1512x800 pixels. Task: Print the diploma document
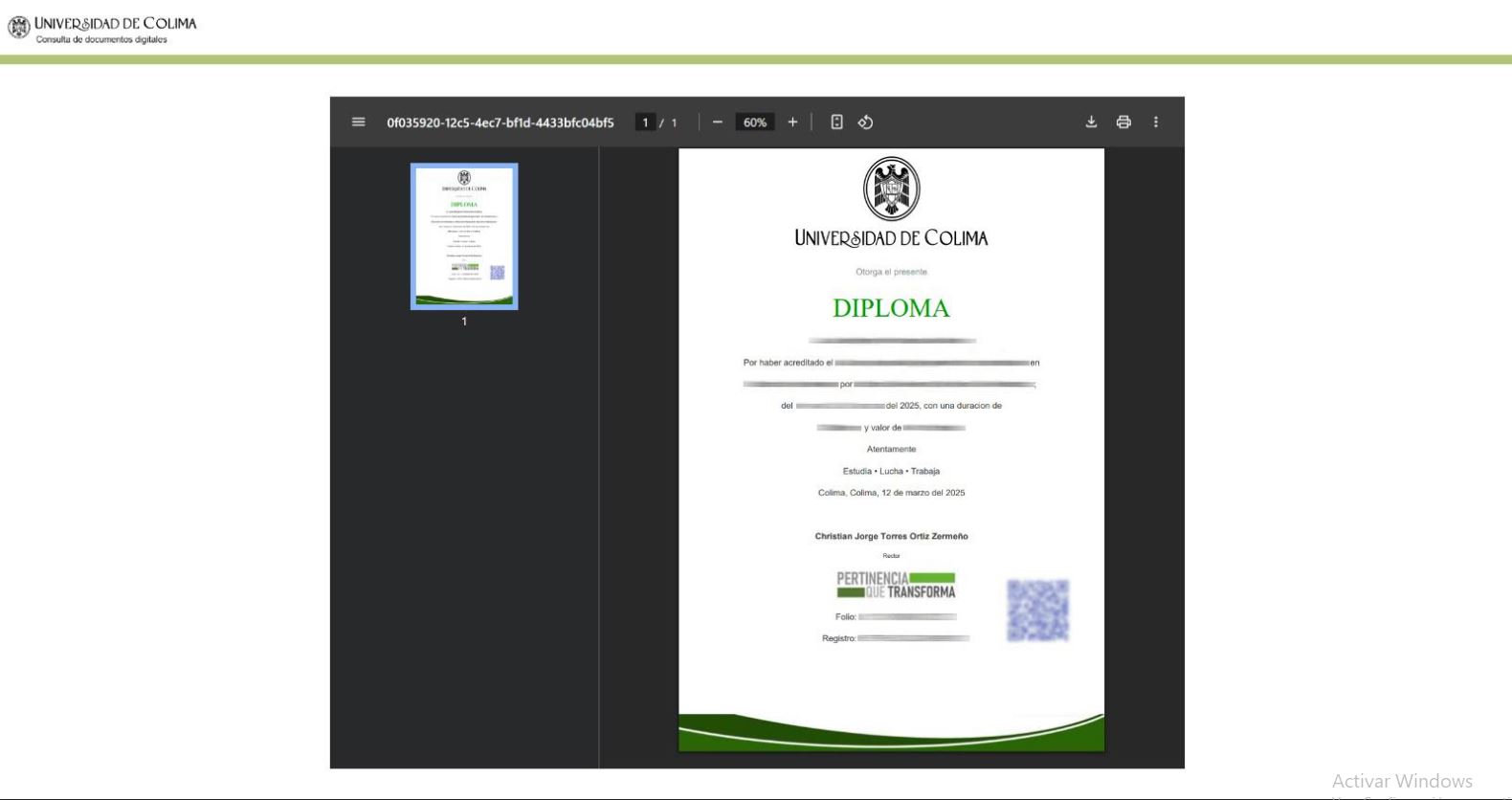tap(1123, 122)
